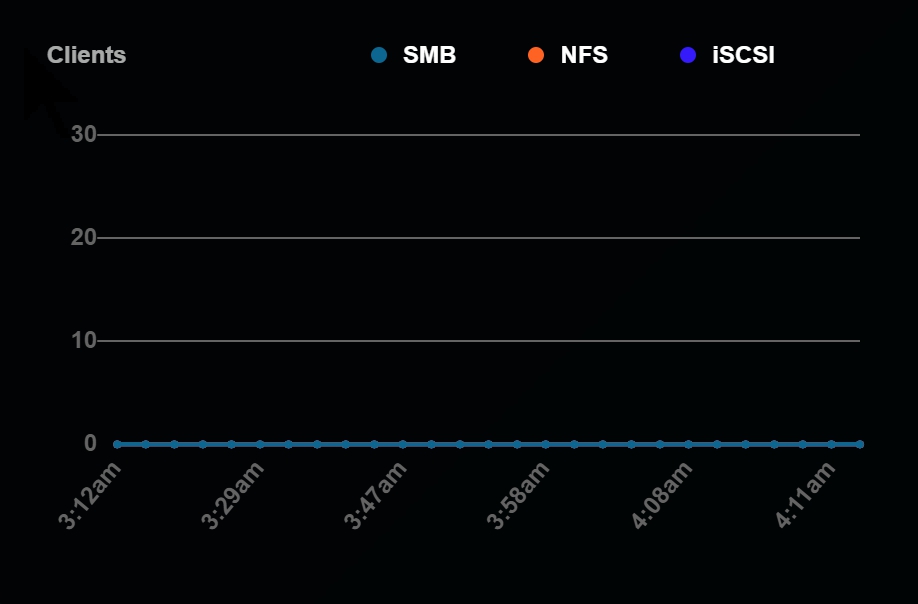Image resolution: width=918 pixels, height=604 pixels.
Task: Click the 30 value on the Y axis
Action: coord(83,134)
